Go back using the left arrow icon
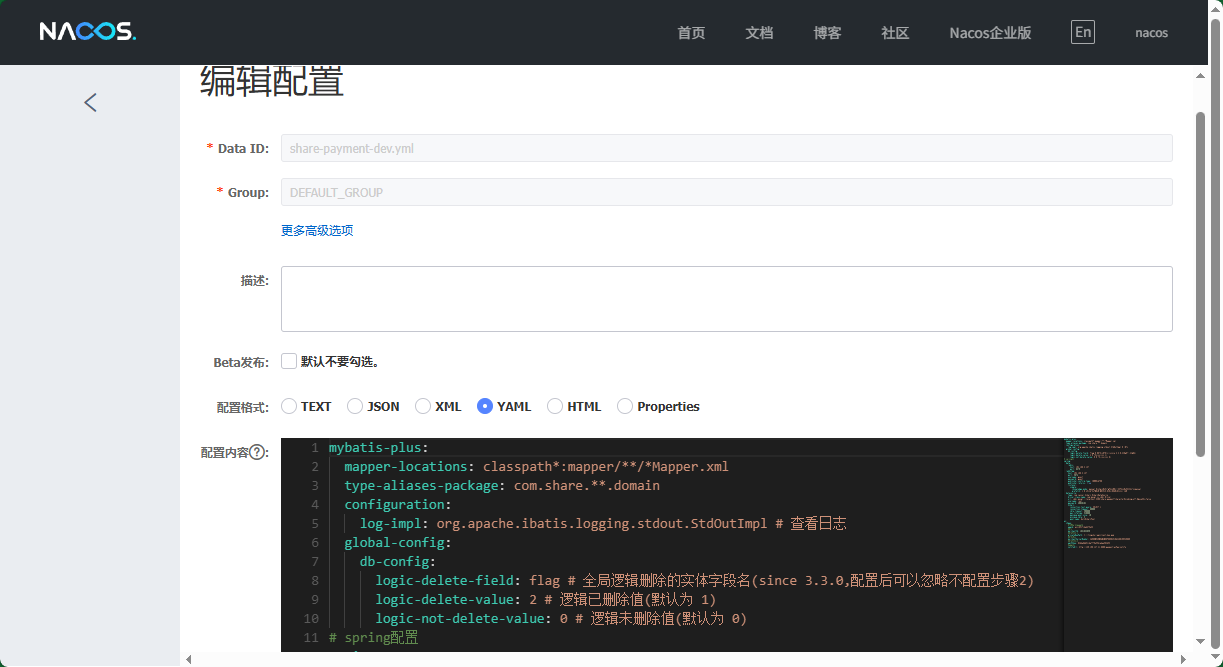The image size is (1223, 667). click(x=90, y=102)
